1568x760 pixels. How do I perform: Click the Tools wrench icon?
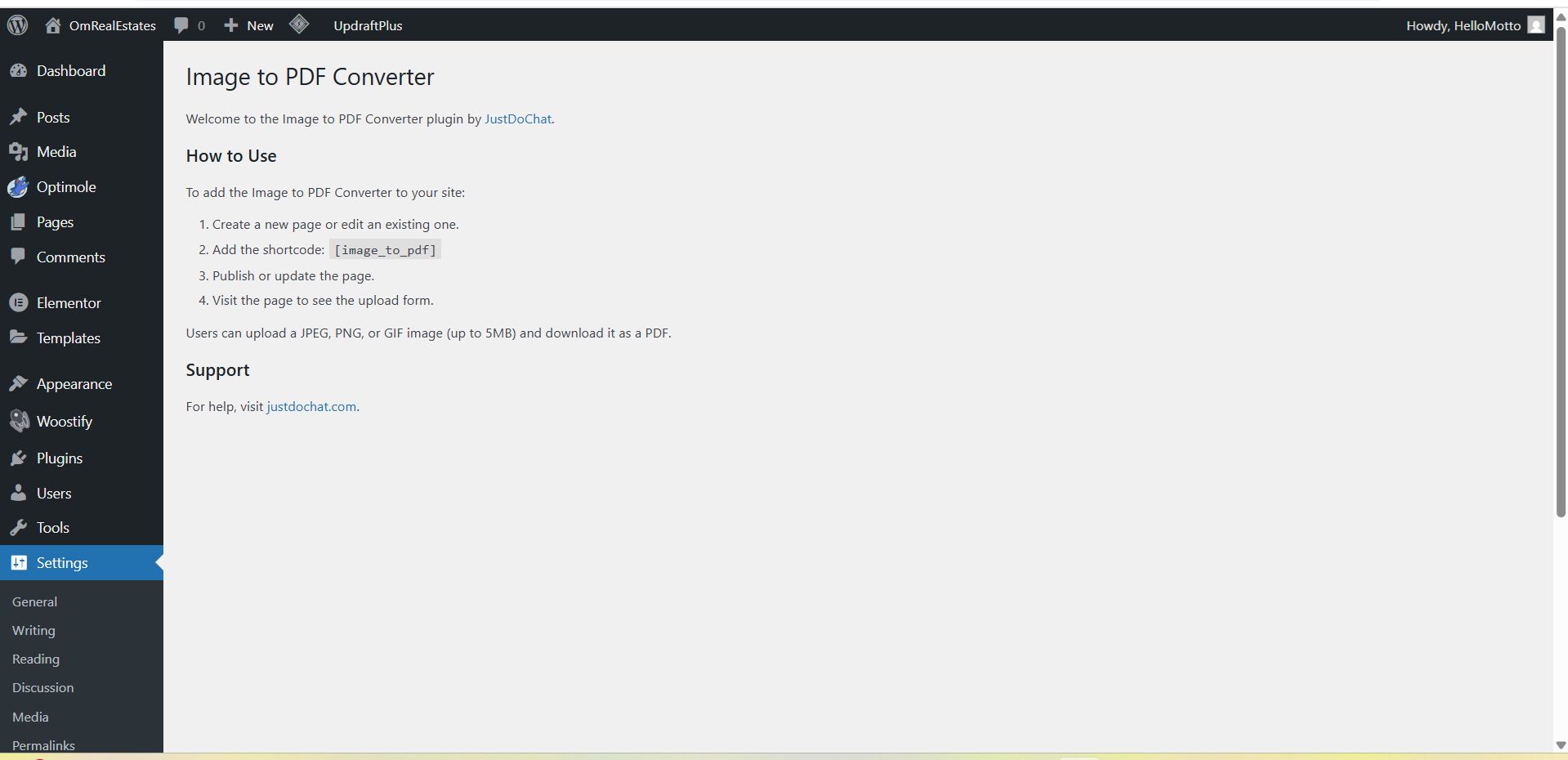click(19, 528)
